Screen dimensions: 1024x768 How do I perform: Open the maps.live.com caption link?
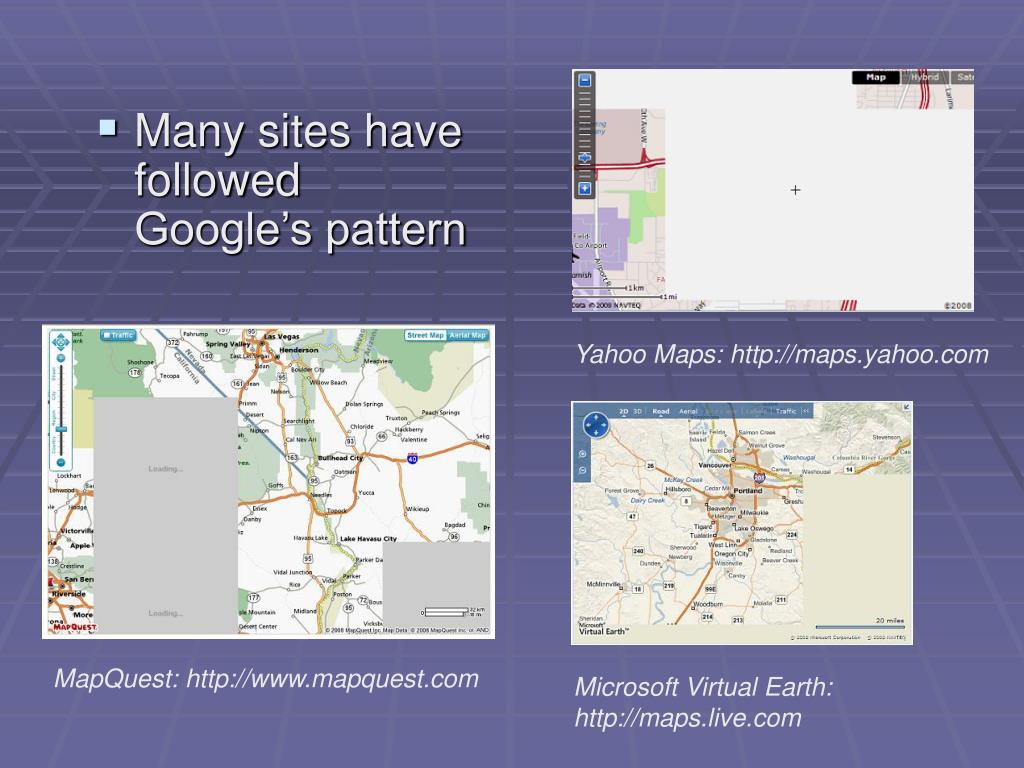pos(688,718)
